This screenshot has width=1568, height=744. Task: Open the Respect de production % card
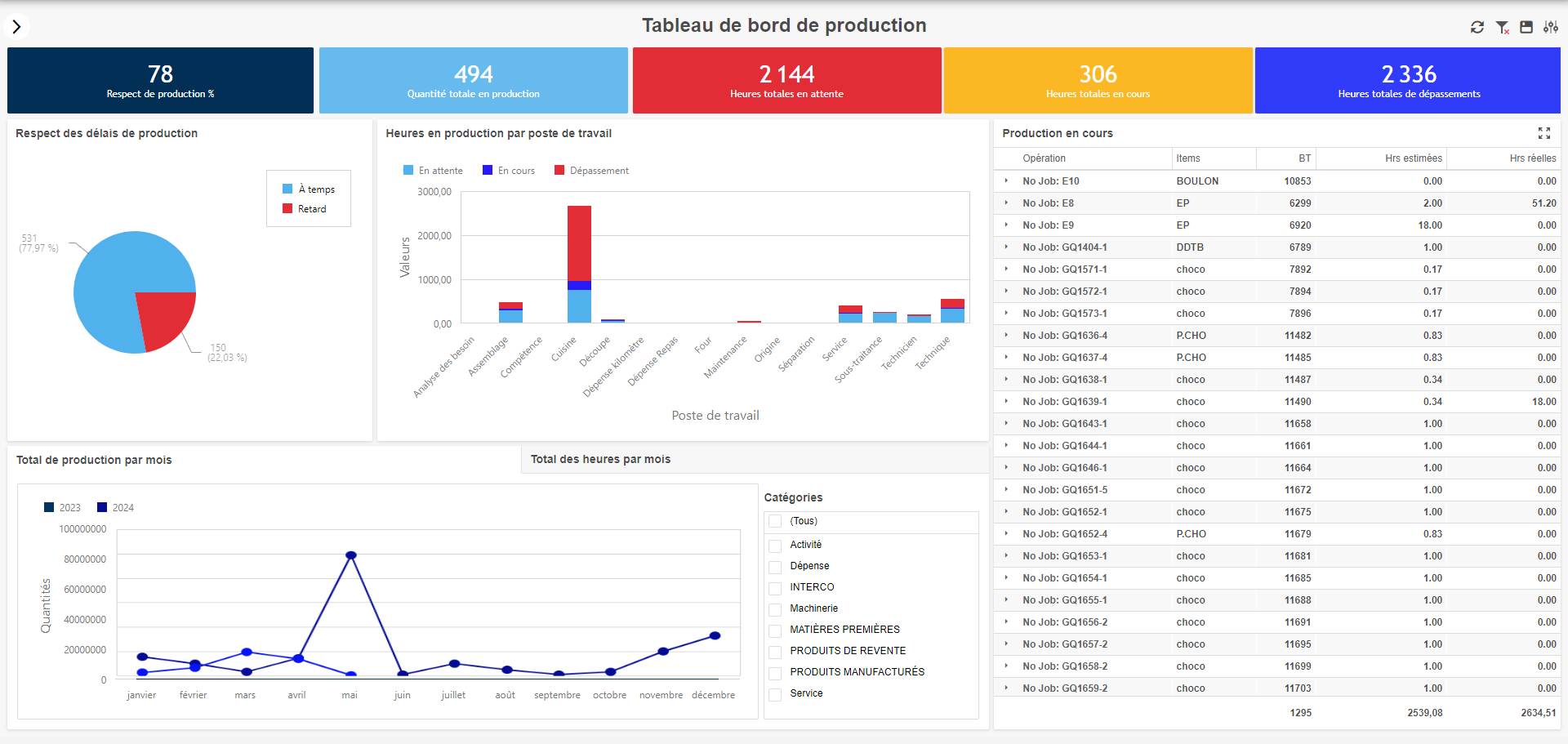(x=160, y=80)
